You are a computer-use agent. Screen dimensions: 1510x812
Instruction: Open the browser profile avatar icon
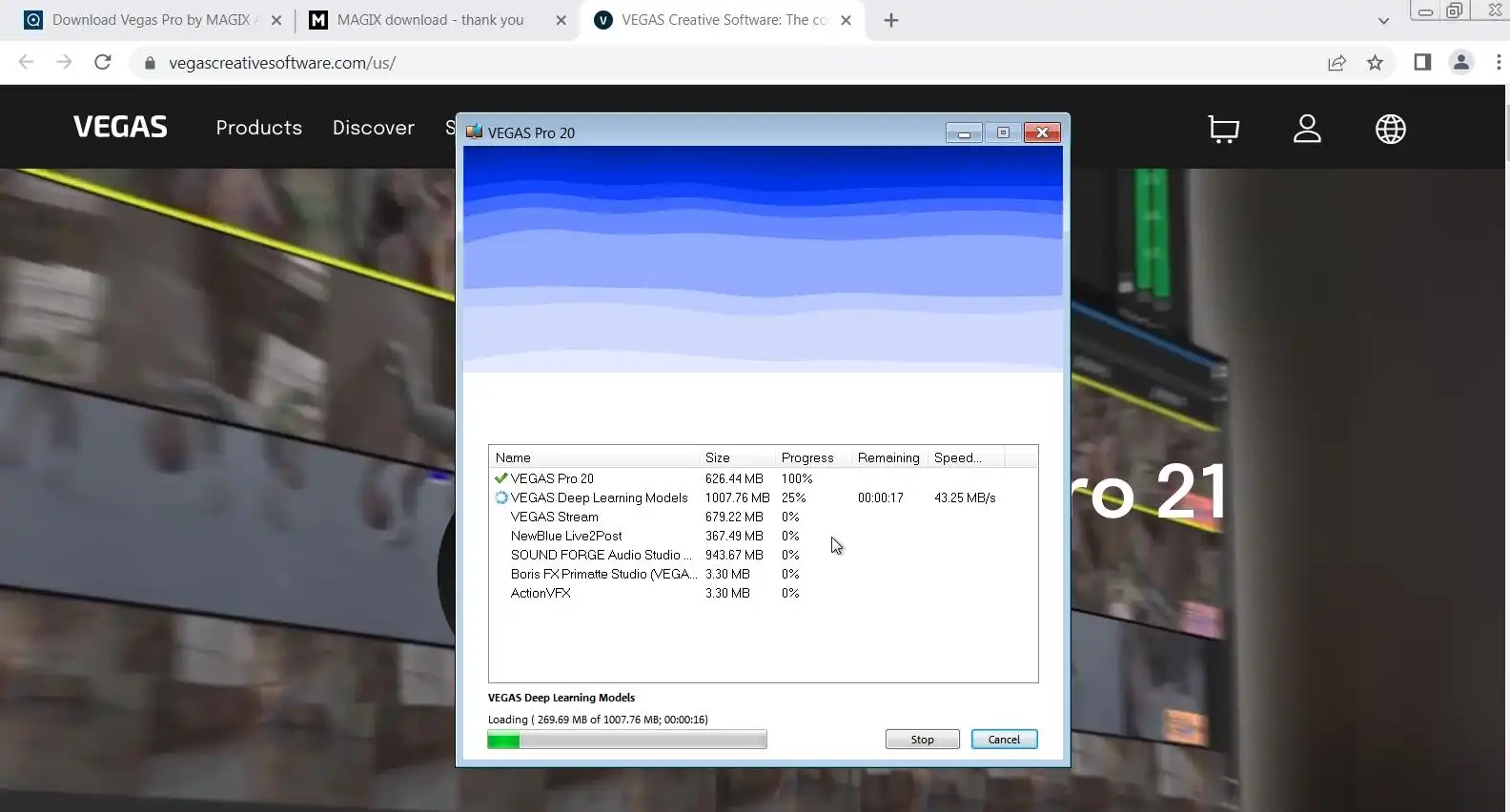click(1460, 63)
